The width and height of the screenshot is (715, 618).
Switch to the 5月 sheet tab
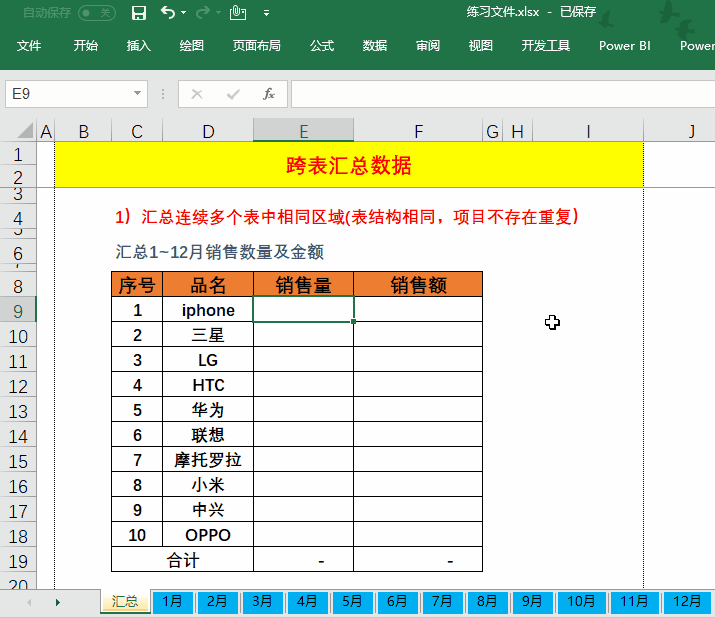pos(352,602)
